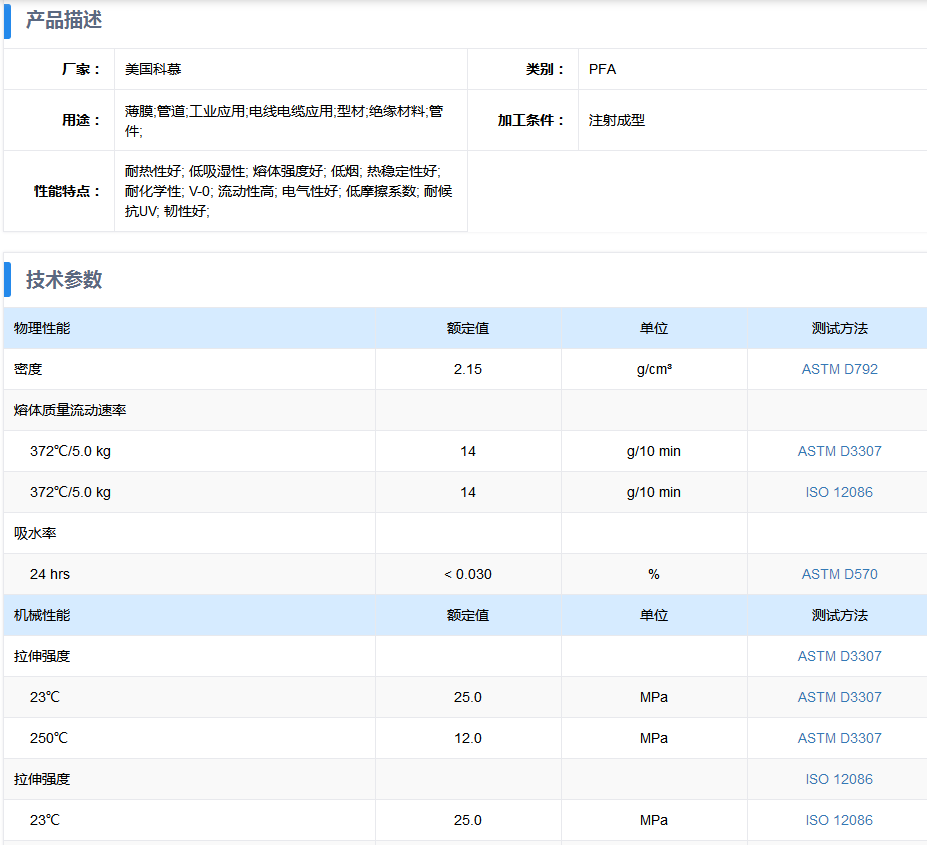
Task: Select the 24 hrs row label
Action: (50, 574)
